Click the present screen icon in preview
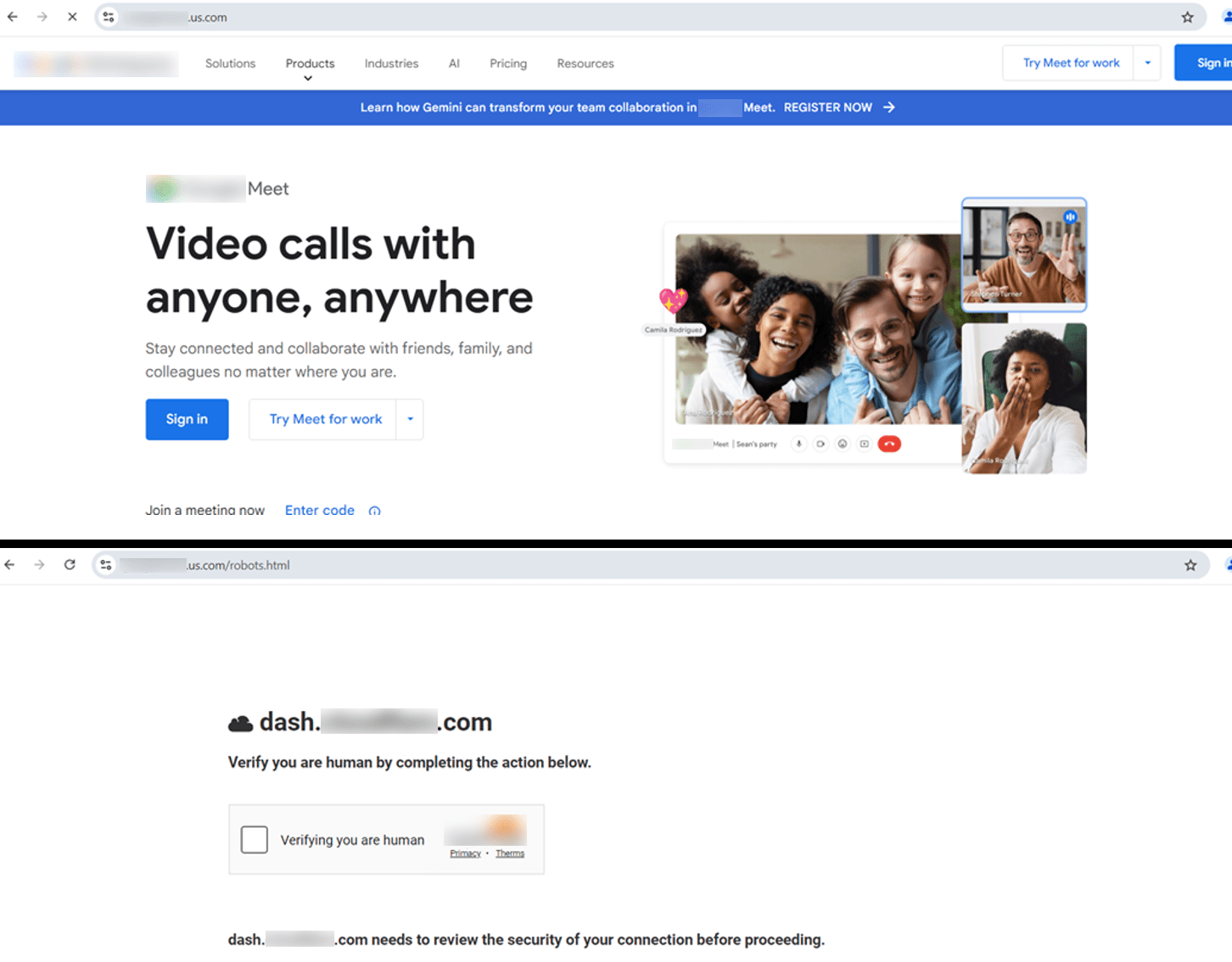The width and height of the screenshot is (1232, 962). pyautogui.click(x=864, y=444)
